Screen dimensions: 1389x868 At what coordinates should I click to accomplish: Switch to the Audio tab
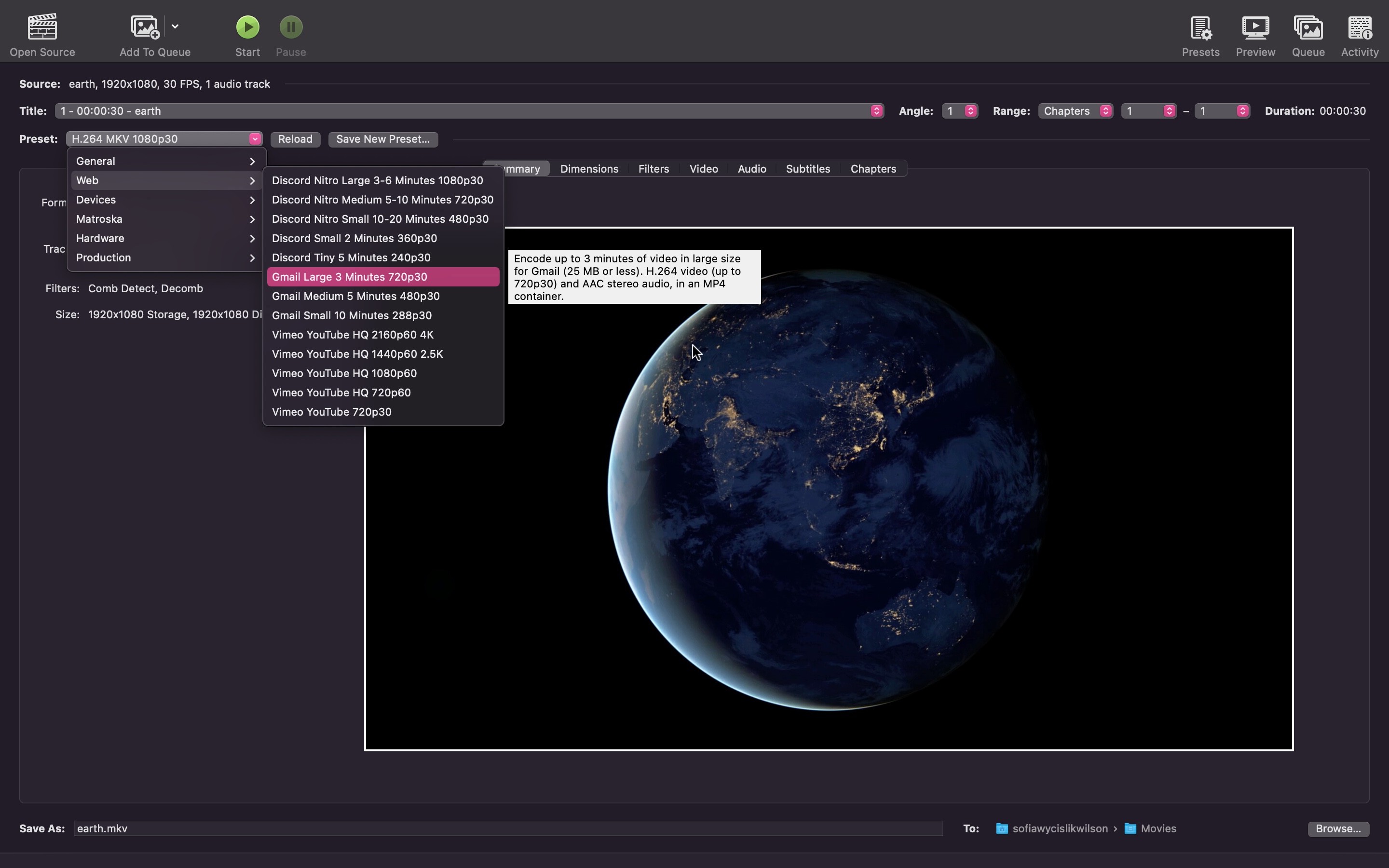(752, 168)
